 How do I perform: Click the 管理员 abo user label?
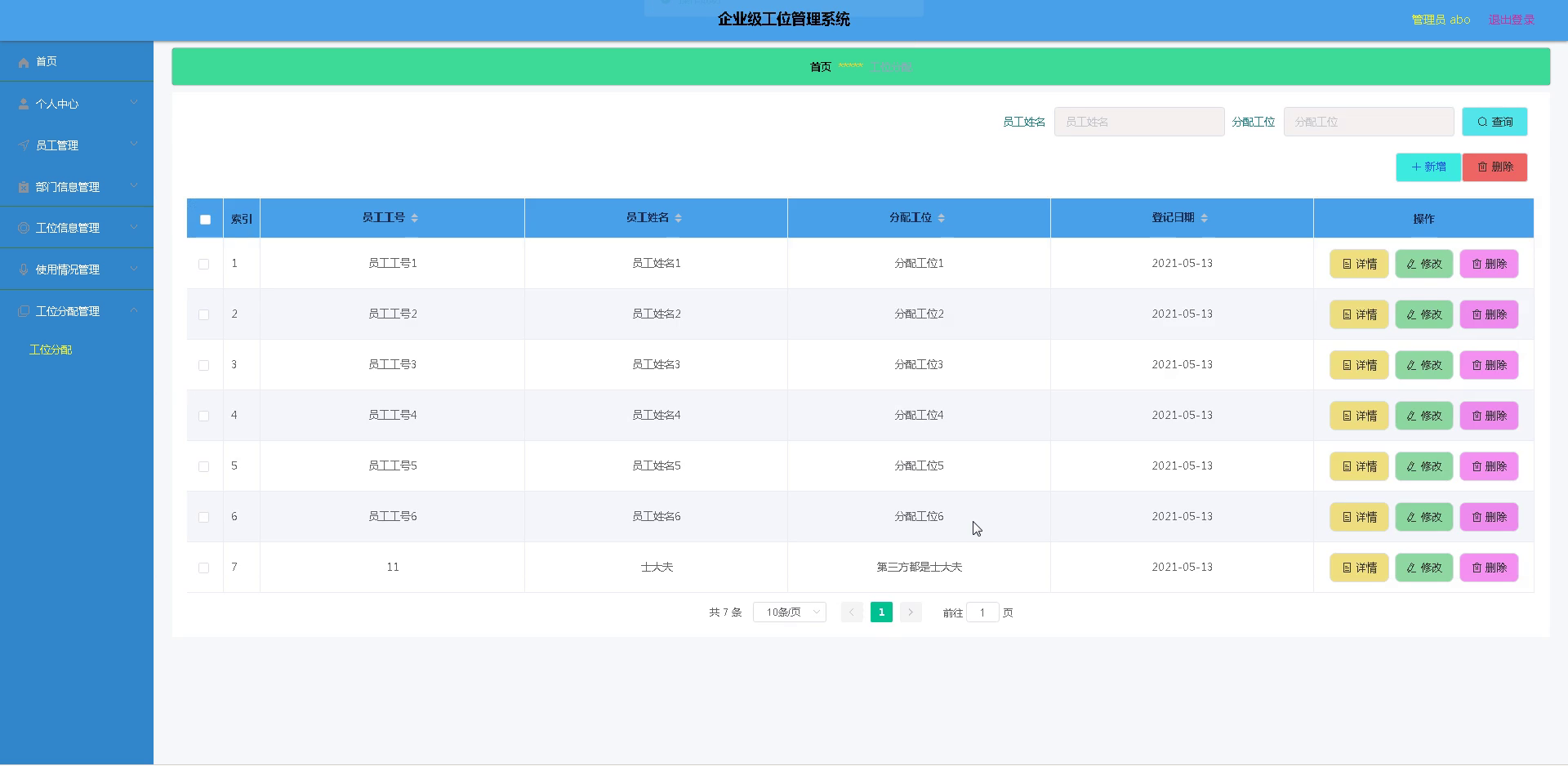coord(1441,20)
